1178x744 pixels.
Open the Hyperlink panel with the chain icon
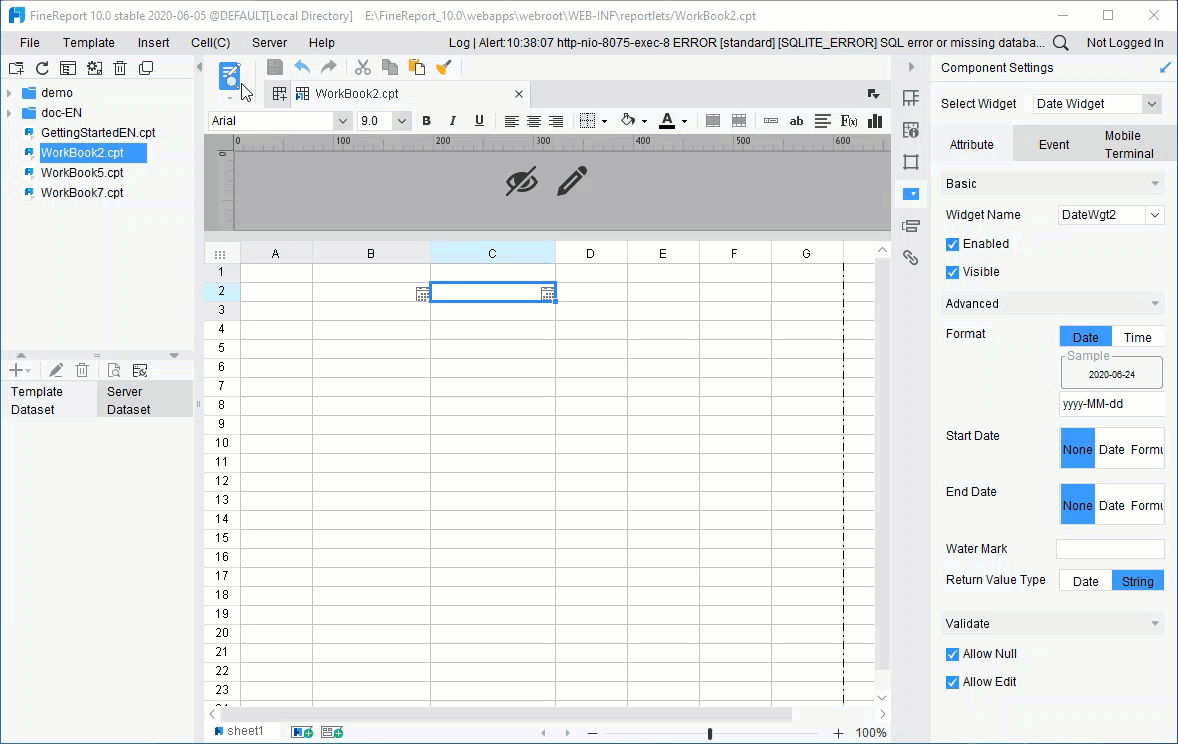(911, 258)
